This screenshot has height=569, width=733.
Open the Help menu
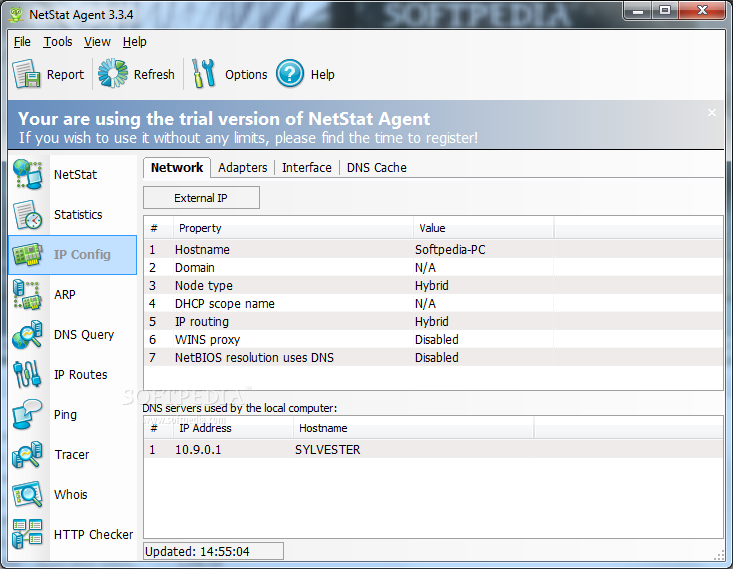click(x=135, y=42)
